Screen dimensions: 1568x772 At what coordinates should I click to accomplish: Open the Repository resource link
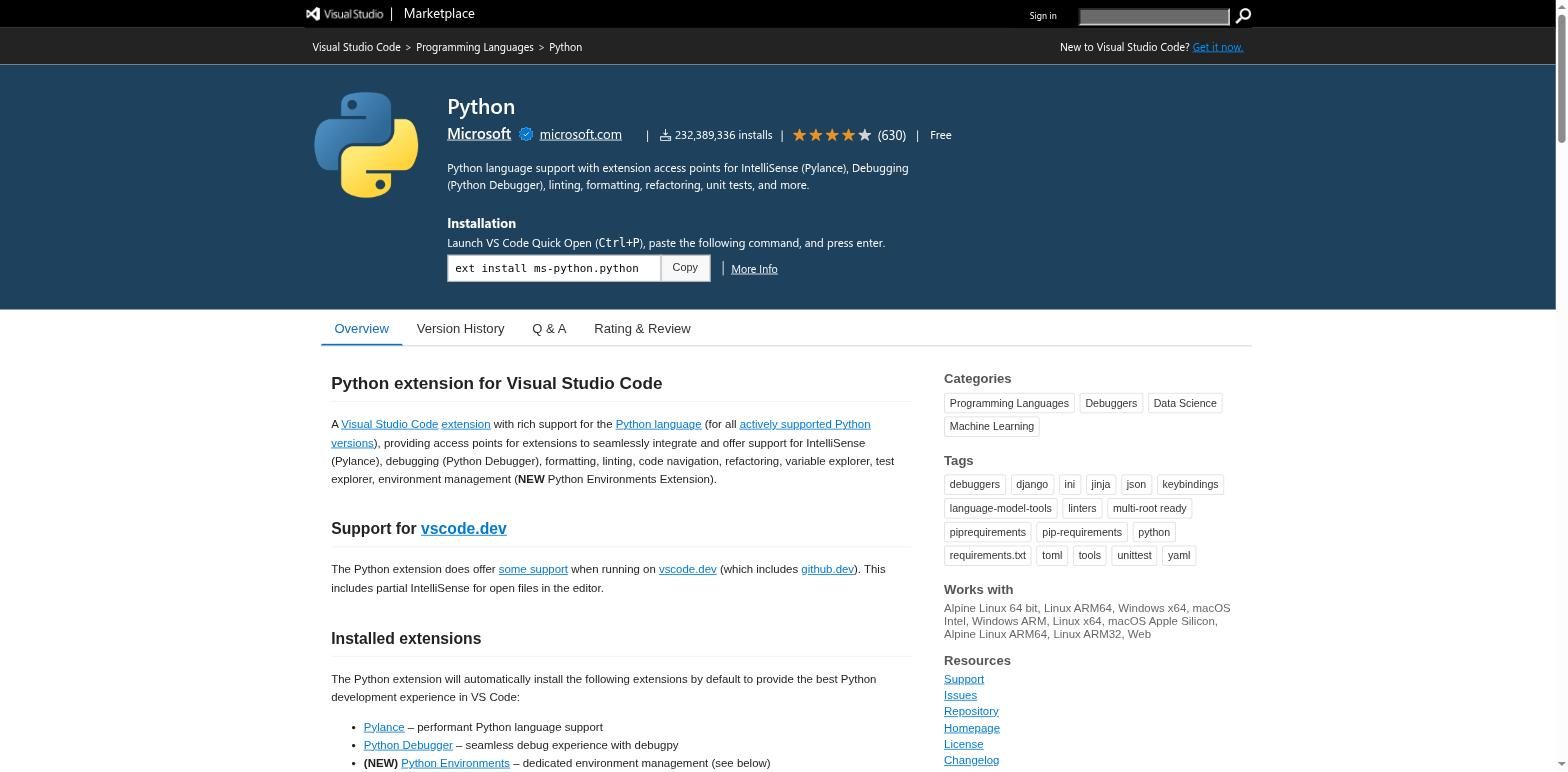[x=971, y=711]
